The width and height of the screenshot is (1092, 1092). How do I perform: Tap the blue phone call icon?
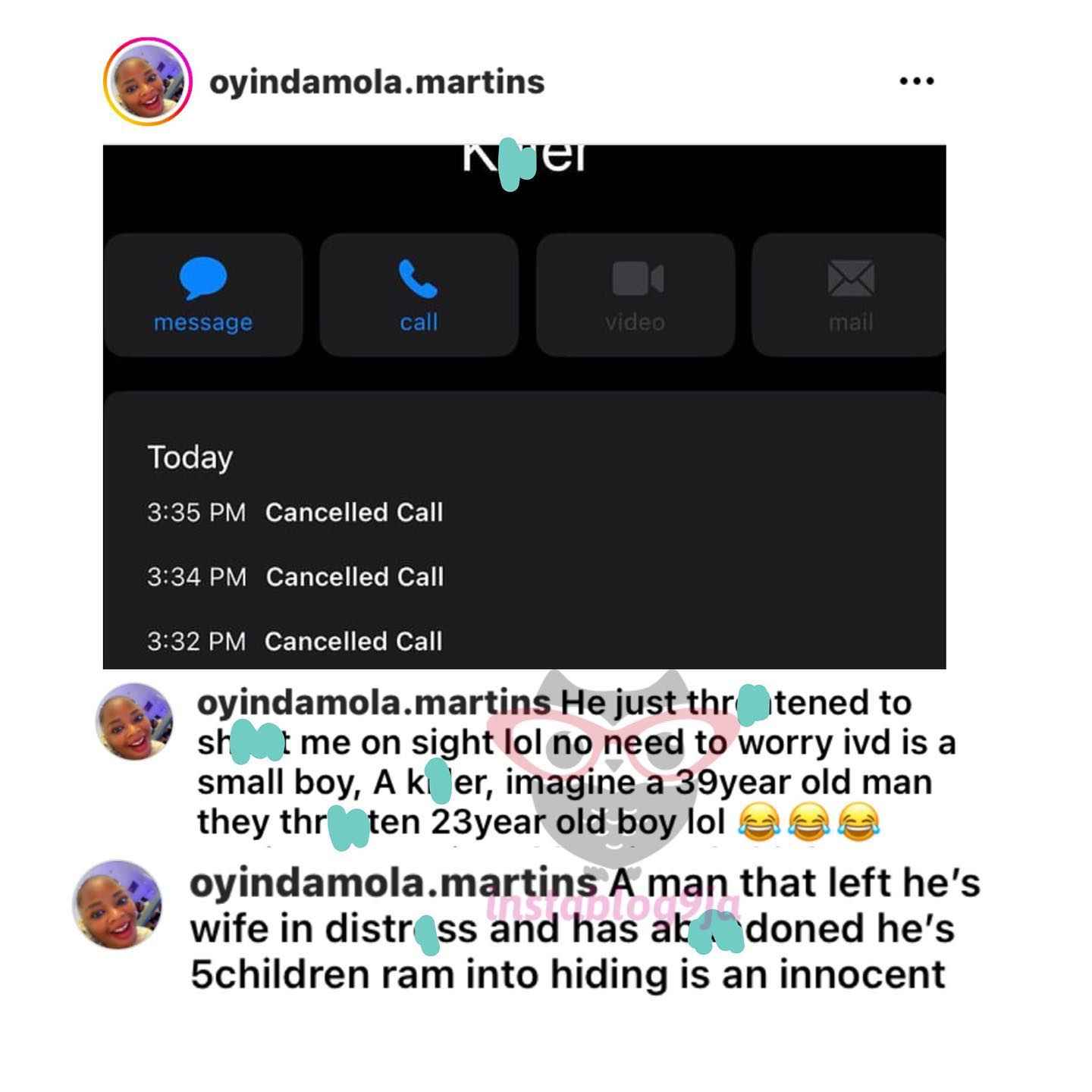[x=419, y=278]
